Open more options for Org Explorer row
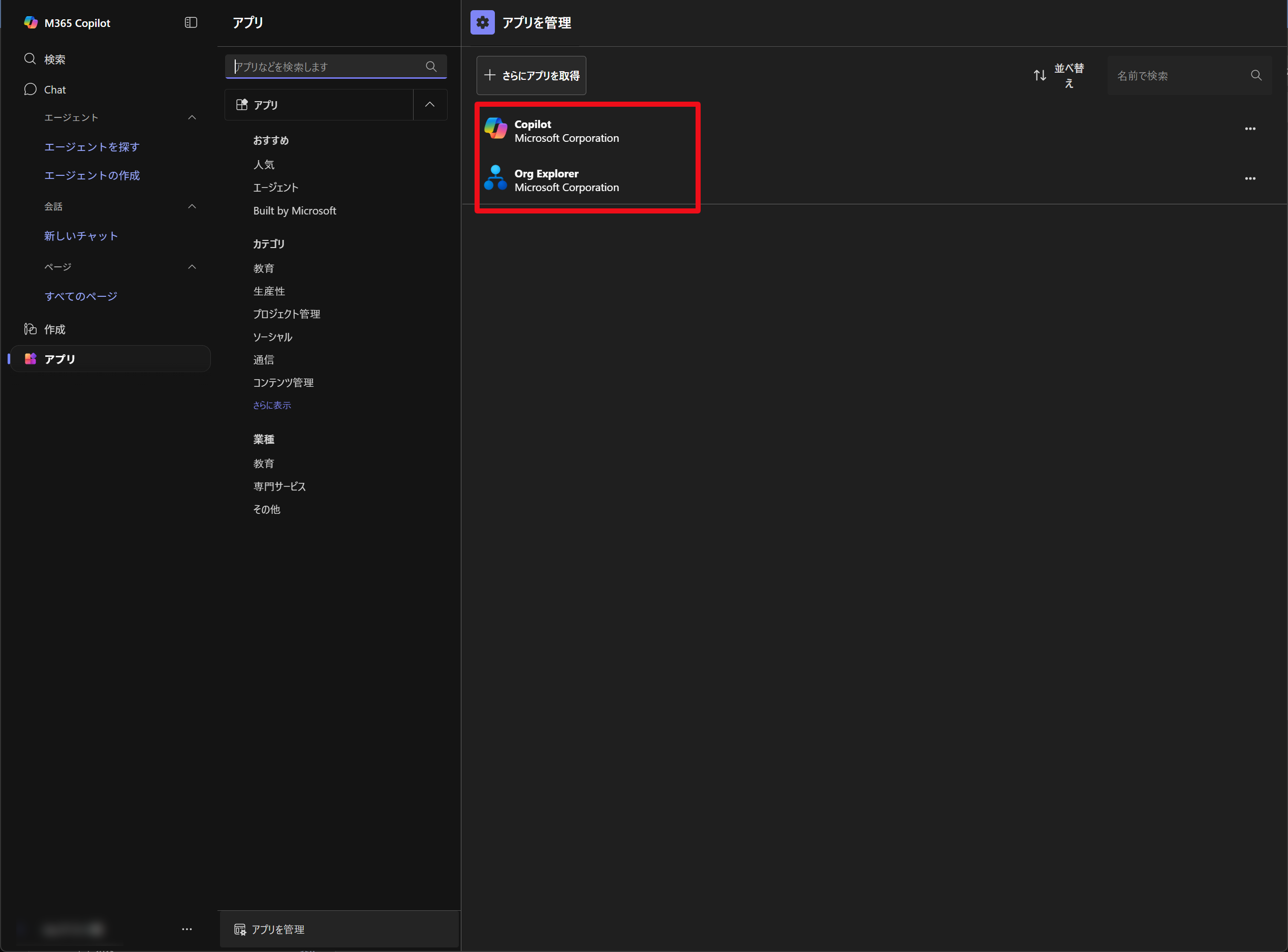The image size is (1288, 952). coord(1250,178)
